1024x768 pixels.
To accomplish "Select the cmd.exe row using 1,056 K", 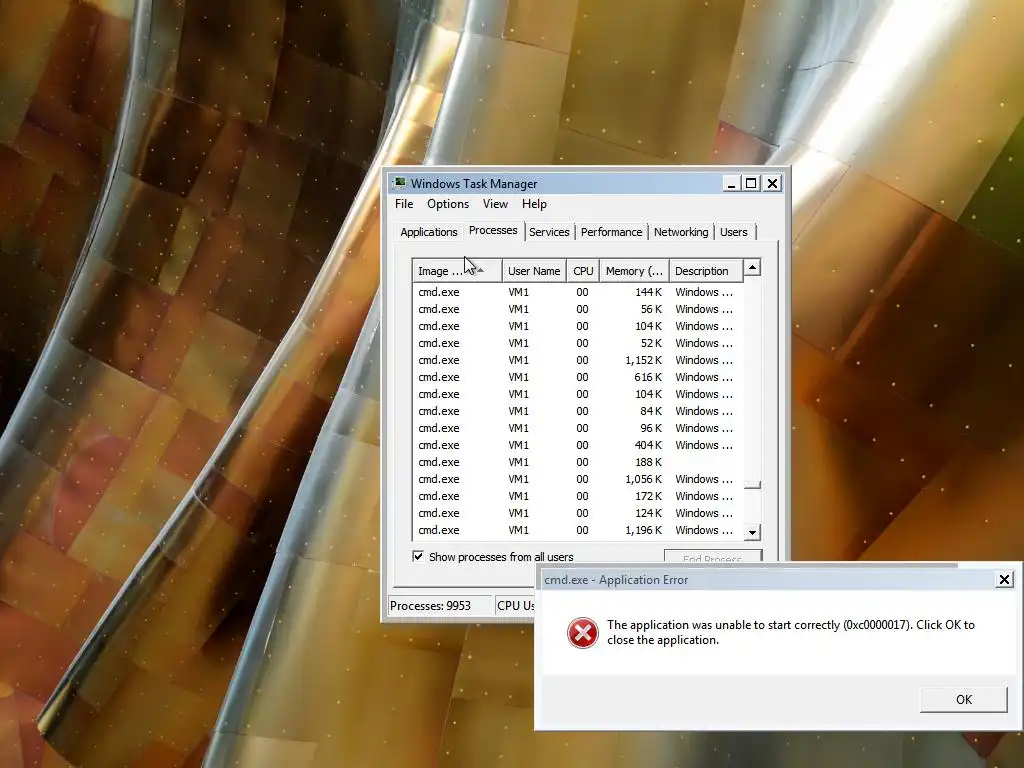I will pos(577,479).
